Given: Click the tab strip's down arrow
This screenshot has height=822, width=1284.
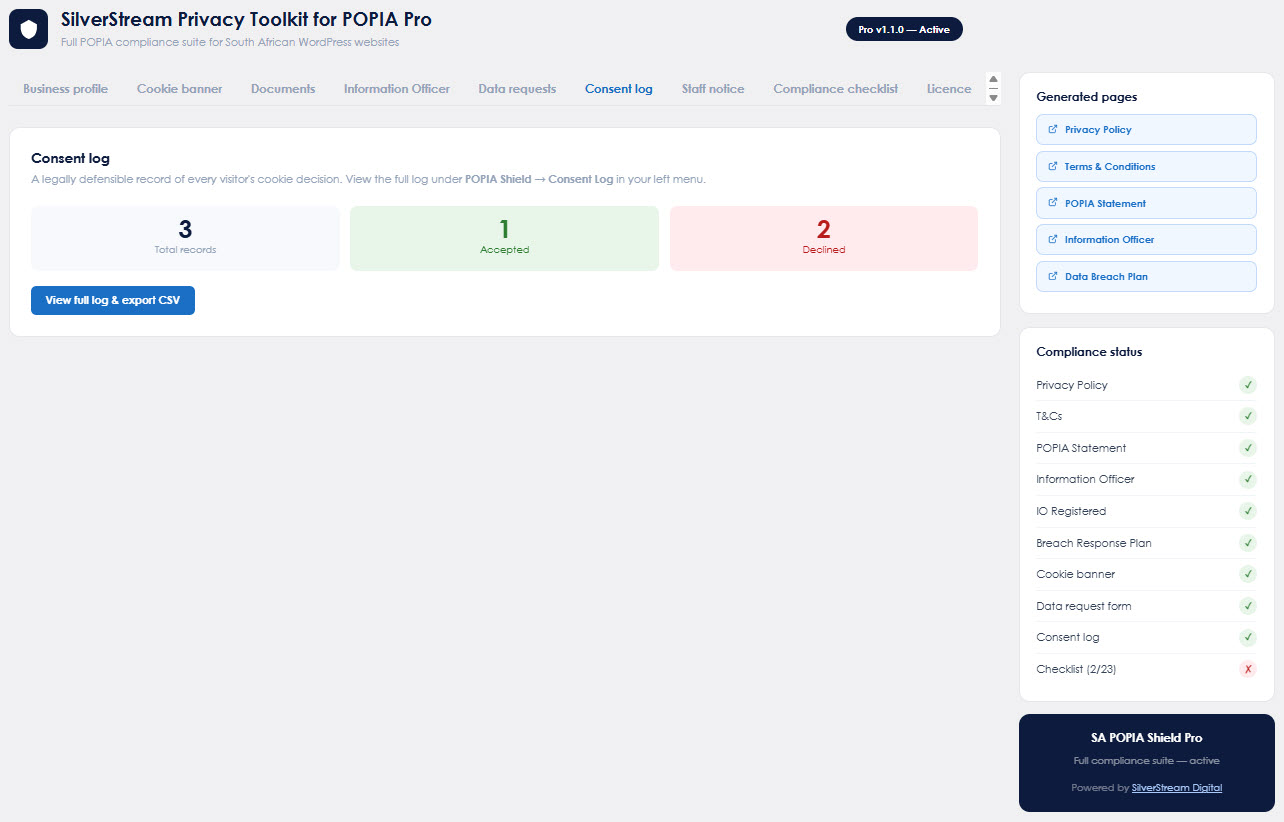Looking at the screenshot, I should (993, 98).
